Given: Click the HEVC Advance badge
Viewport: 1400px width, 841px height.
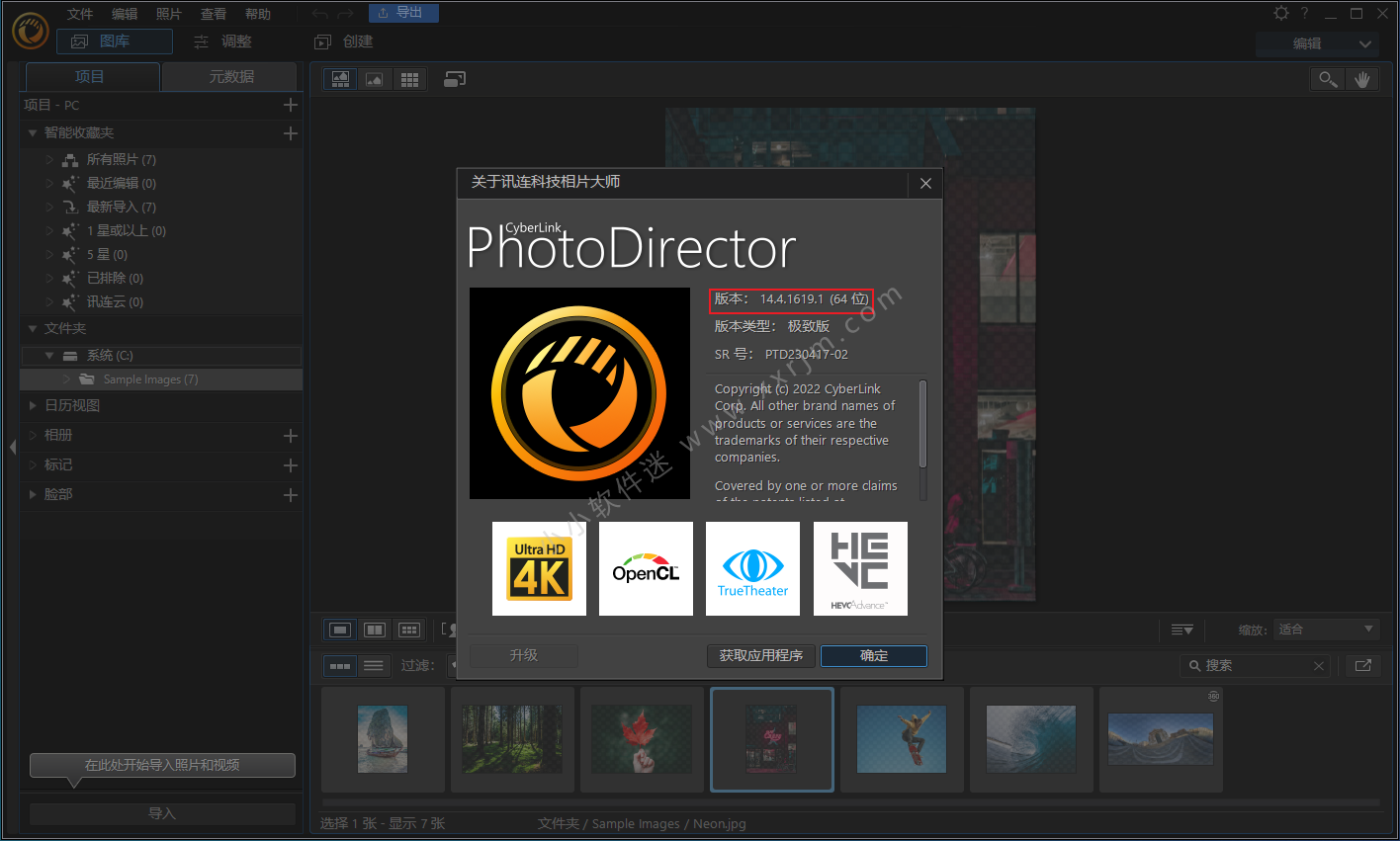Looking at the screenshot, I should (860, 568).
